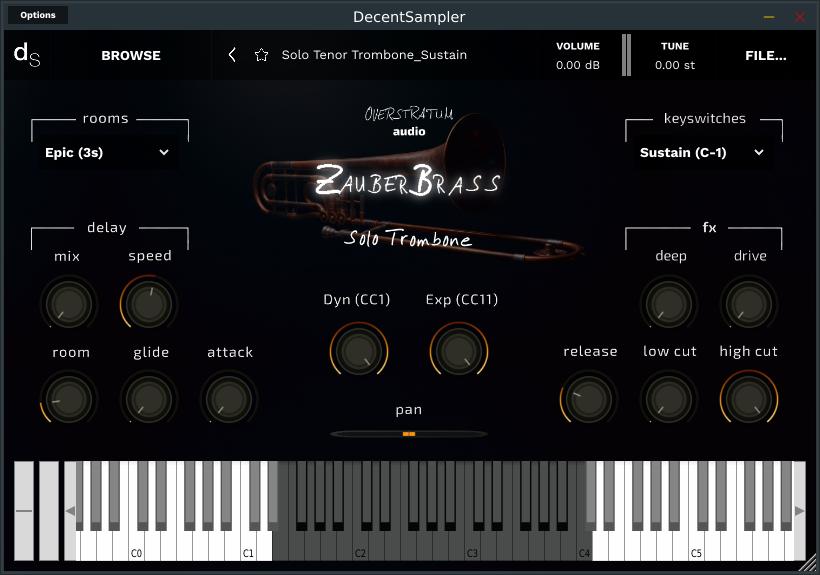Click the chevron arrow of keyswitches dropdown
820x575 pixels.
coord(759,153)
